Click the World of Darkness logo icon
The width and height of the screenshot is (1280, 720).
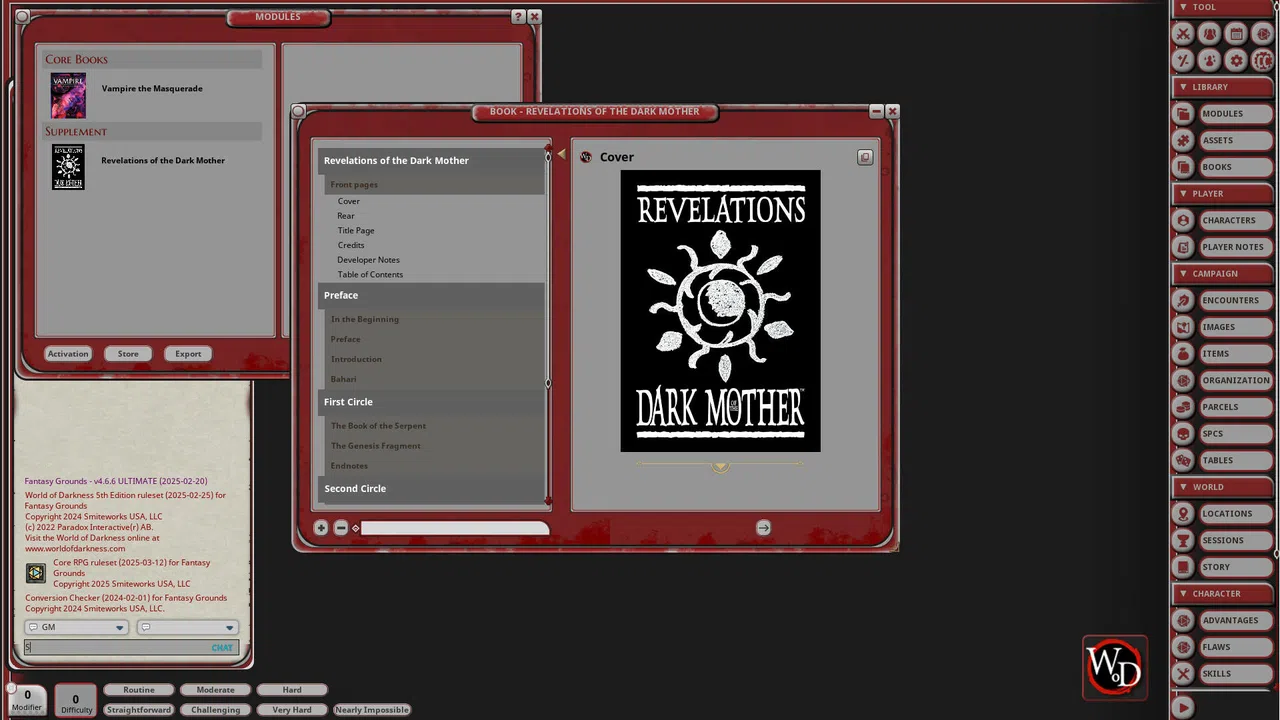(1114, 667)
